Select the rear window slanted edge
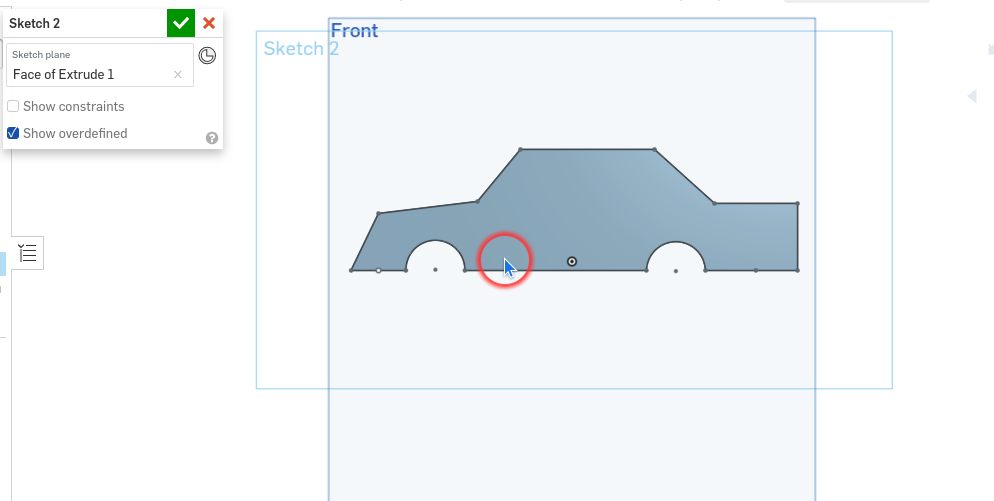This screenshot has height=501, width=994. [x=684, y=176]
